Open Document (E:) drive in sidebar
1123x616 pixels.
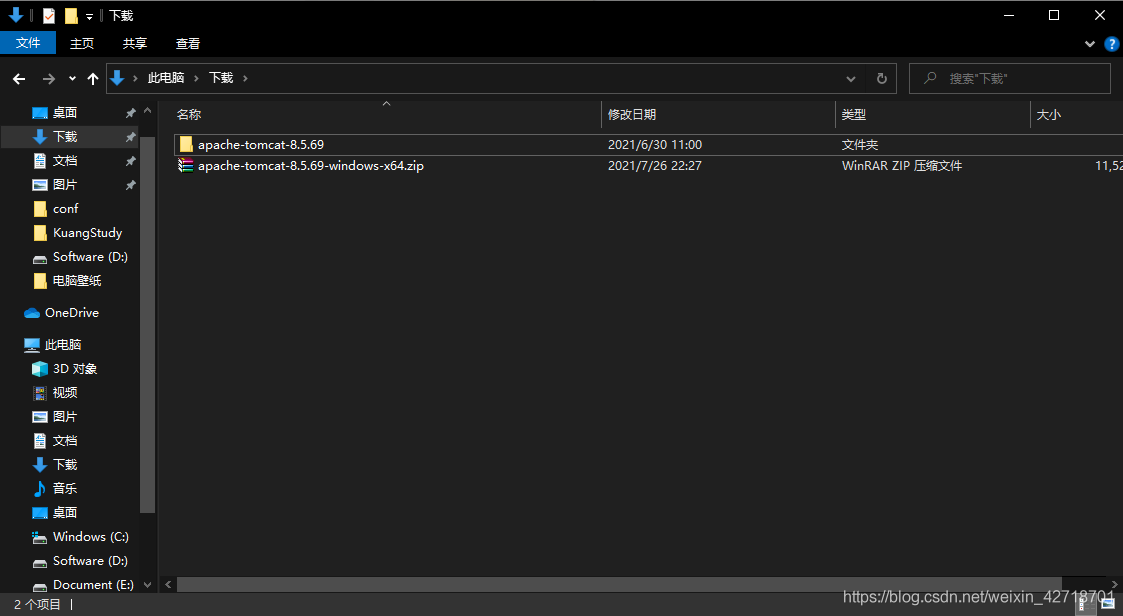tap(93, 584)
